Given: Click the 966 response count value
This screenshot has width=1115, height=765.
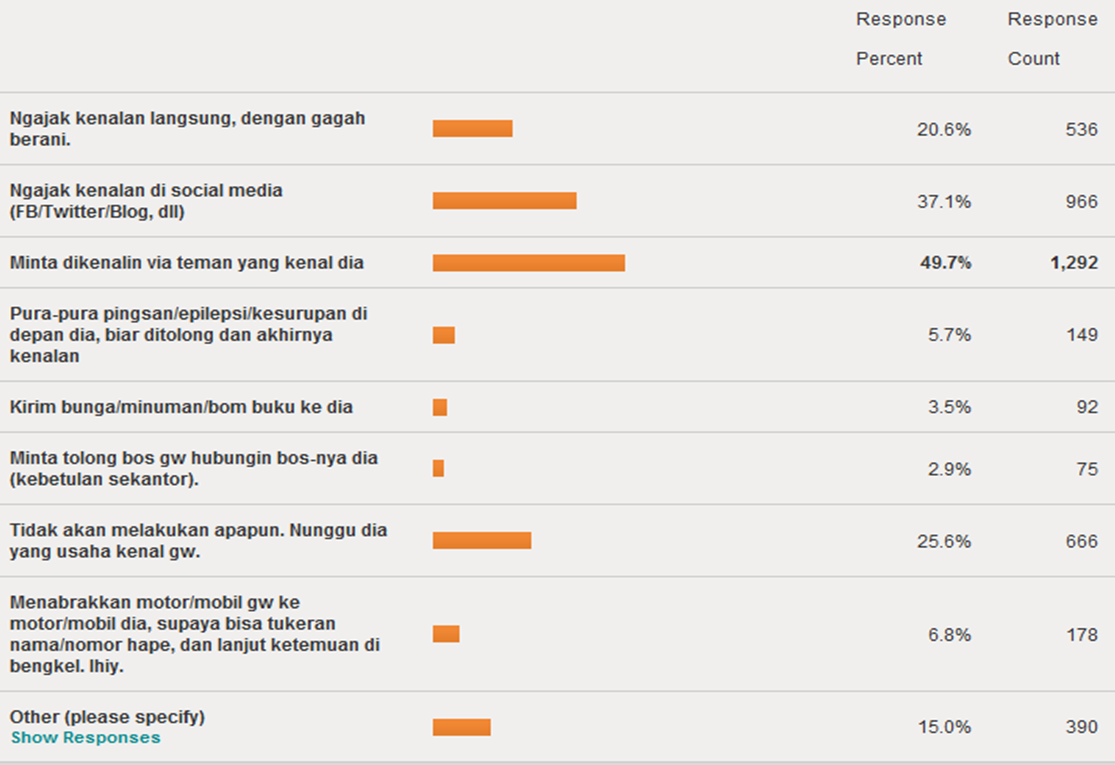Looking at the screenshot, I should (x=1081, y=201).
